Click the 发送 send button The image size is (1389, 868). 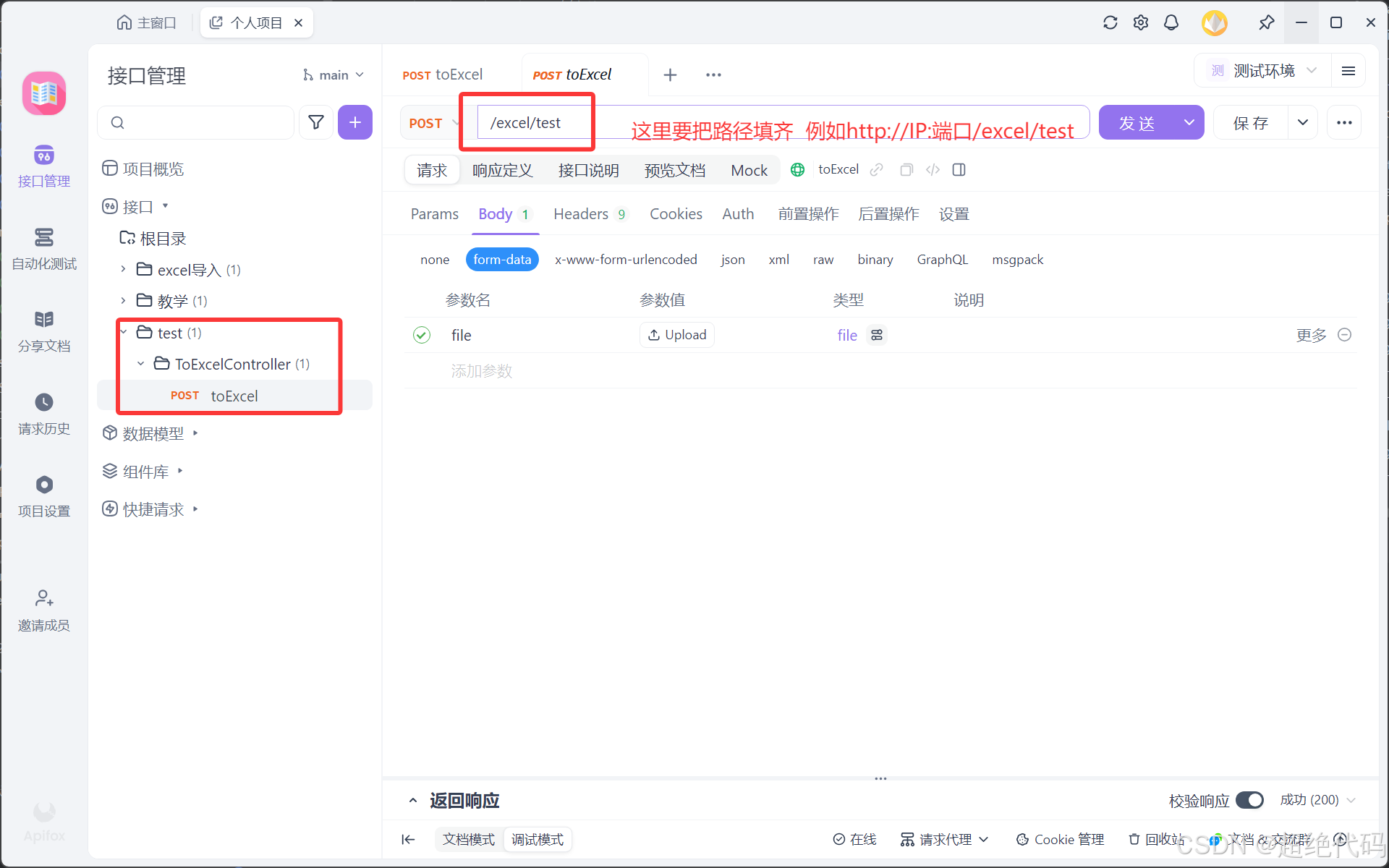(1137, 123)
